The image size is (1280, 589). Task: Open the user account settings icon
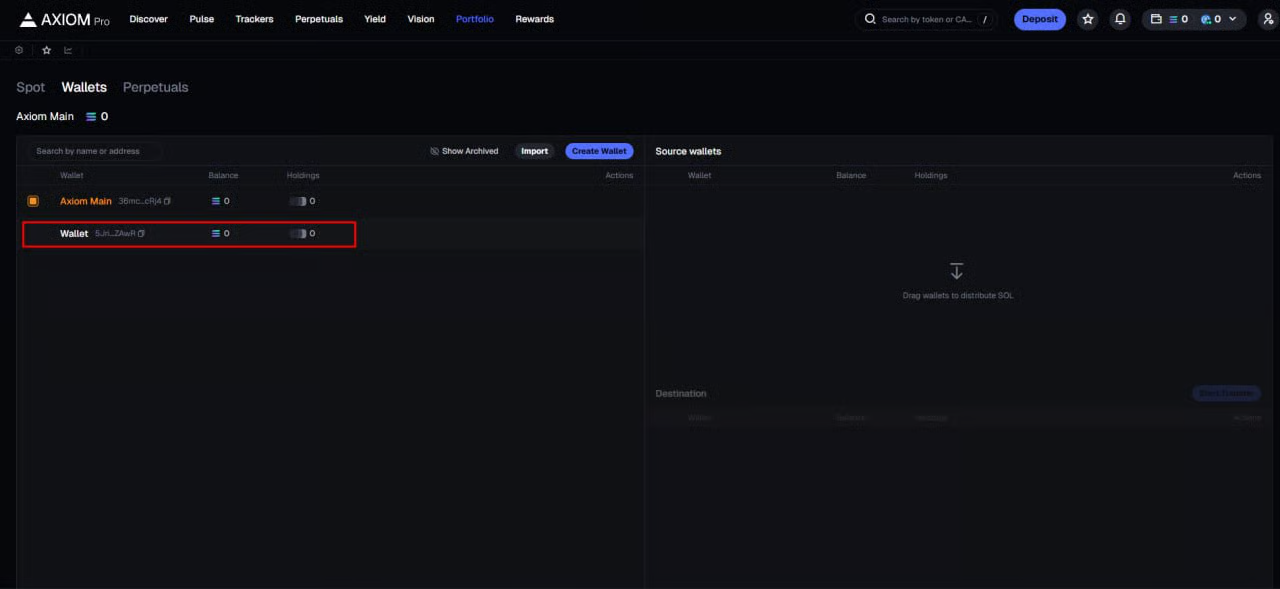pos(1268,19)
